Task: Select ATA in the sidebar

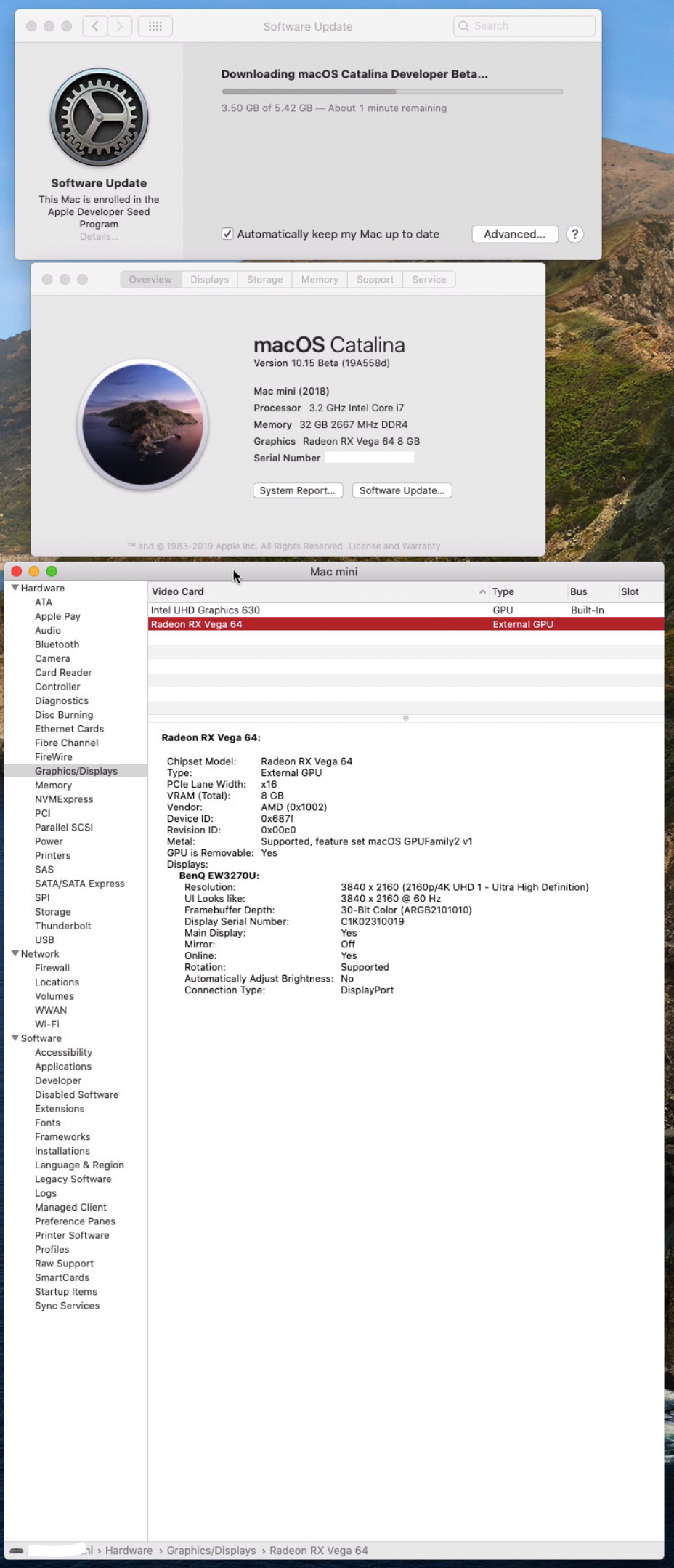Action: [44, 602]
